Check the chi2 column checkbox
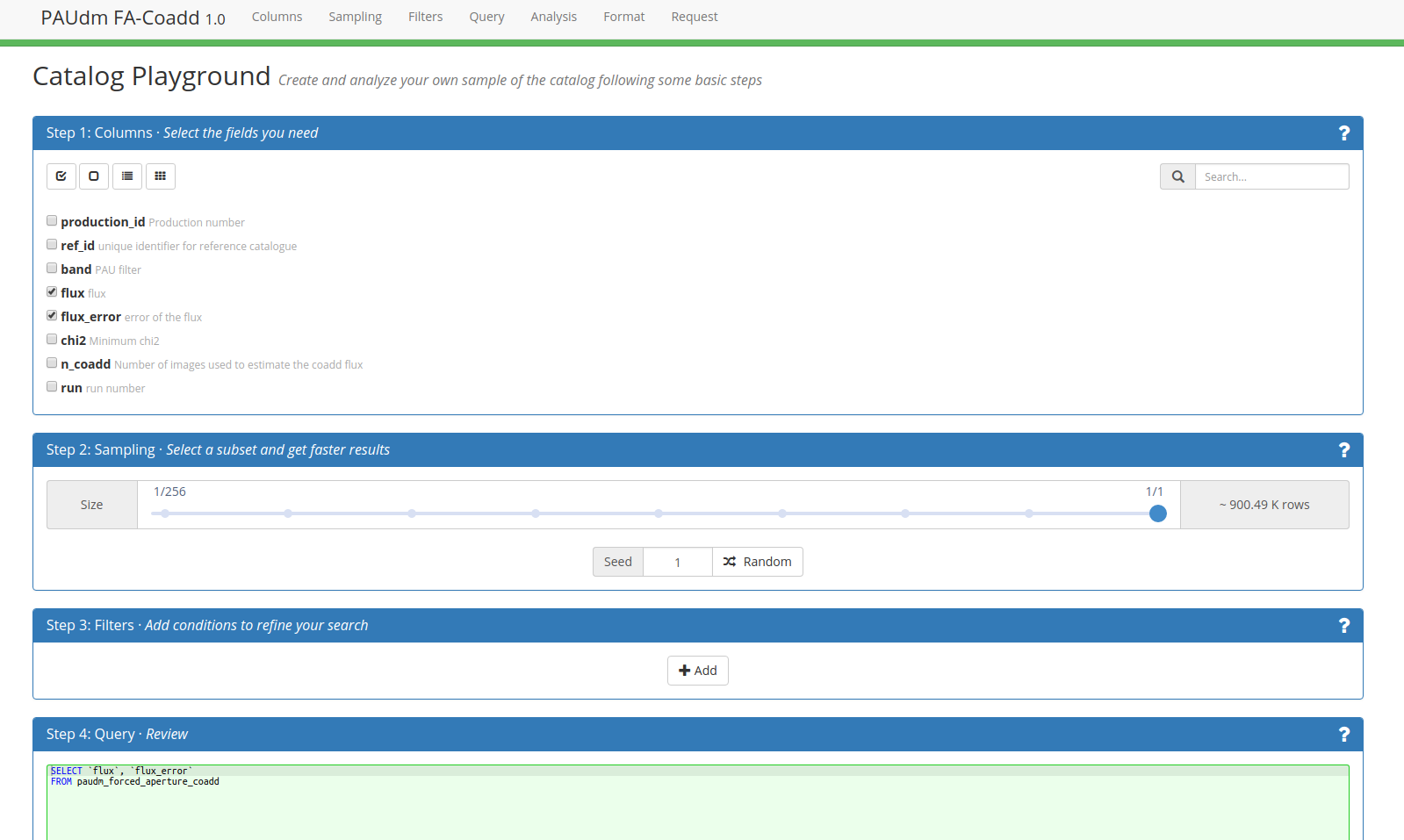The width and height of the screenshot is (1404, 840). point(52,340)
